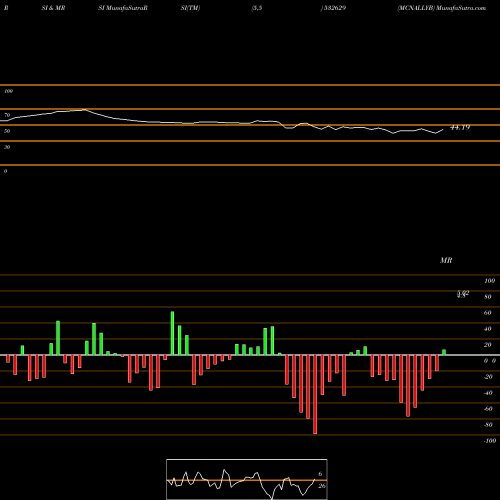Click the 'SI MunafaSutraR' header text
The image size is (500, 500).
click(x=123, y=8)
